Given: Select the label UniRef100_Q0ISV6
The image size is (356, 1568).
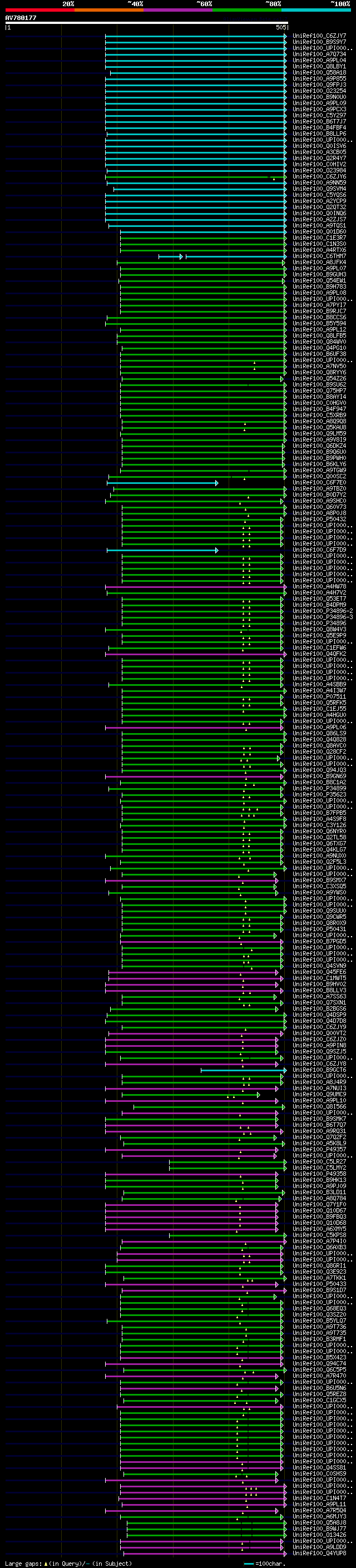Looking at the screenshot, I should pos(319,146).
